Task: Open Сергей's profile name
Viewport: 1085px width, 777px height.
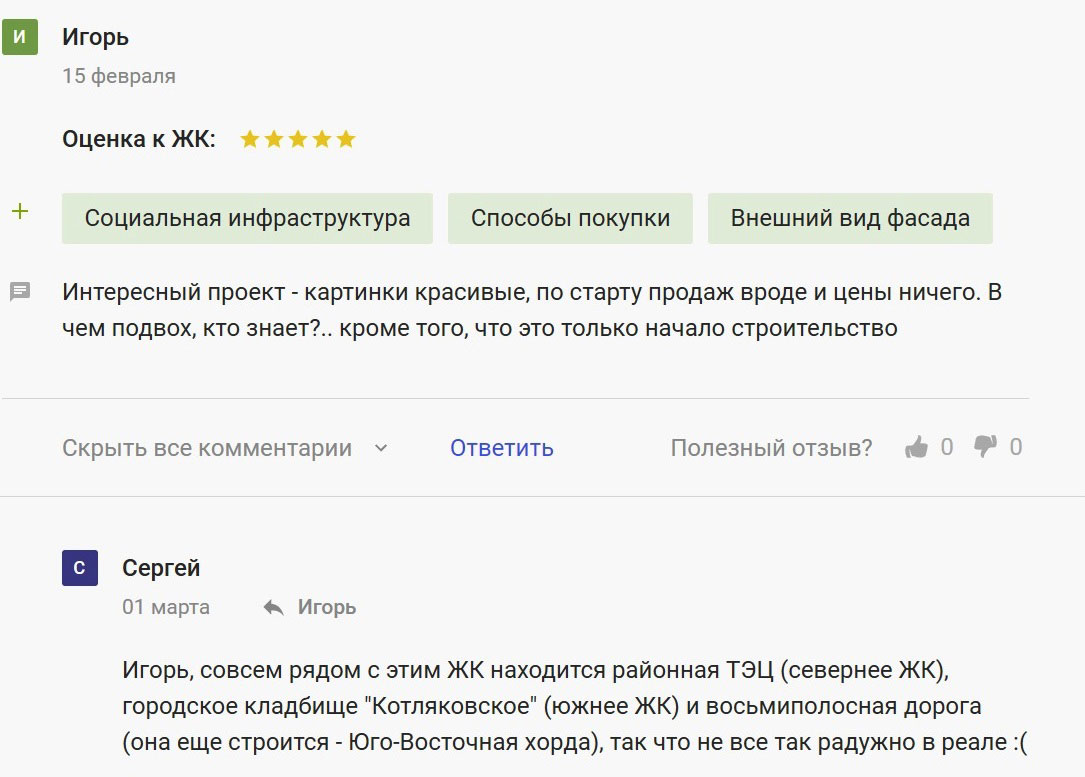Action: click(161, 568)
